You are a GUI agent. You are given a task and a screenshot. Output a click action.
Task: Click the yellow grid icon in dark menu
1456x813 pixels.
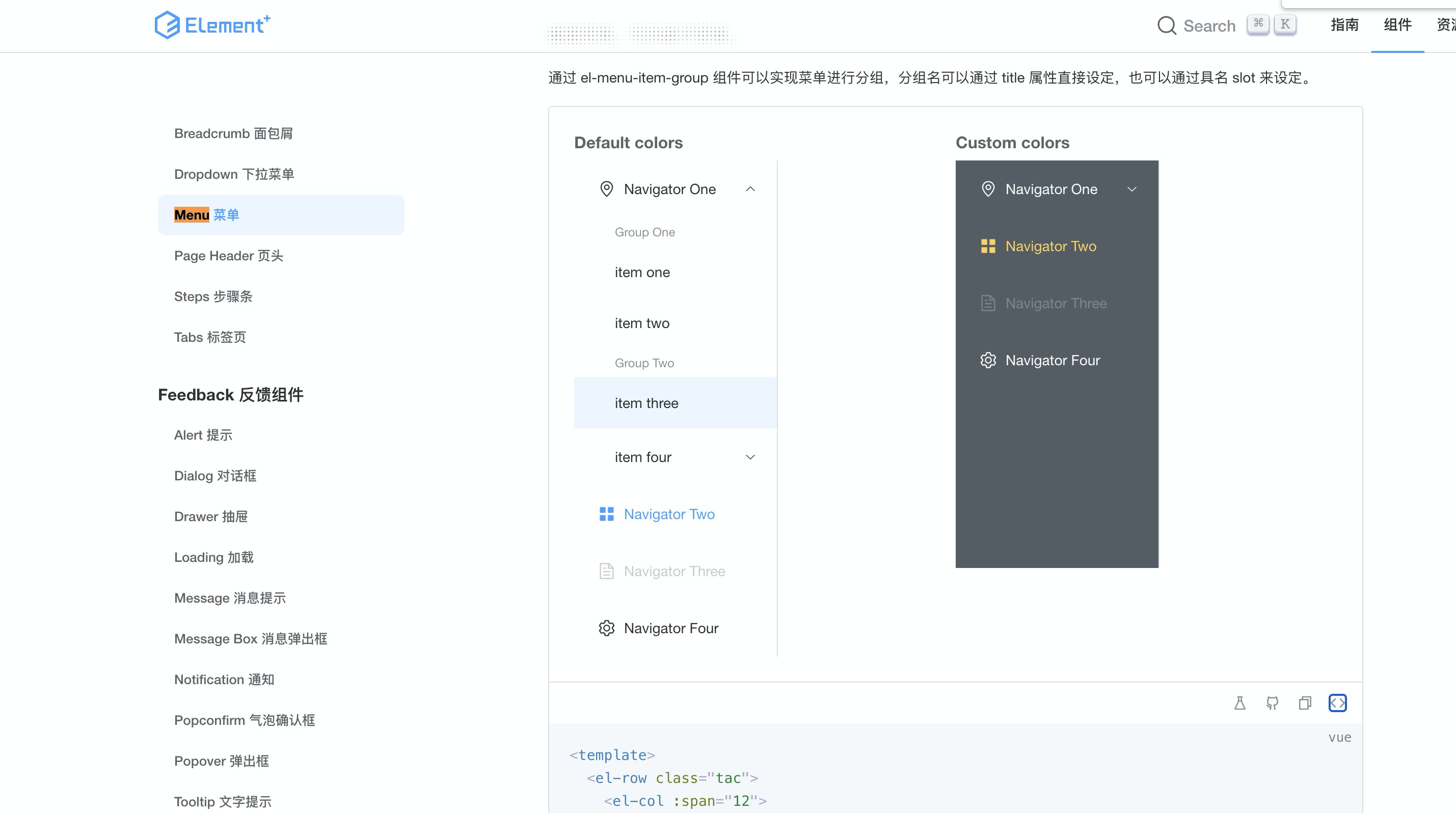tap(988, 247)
